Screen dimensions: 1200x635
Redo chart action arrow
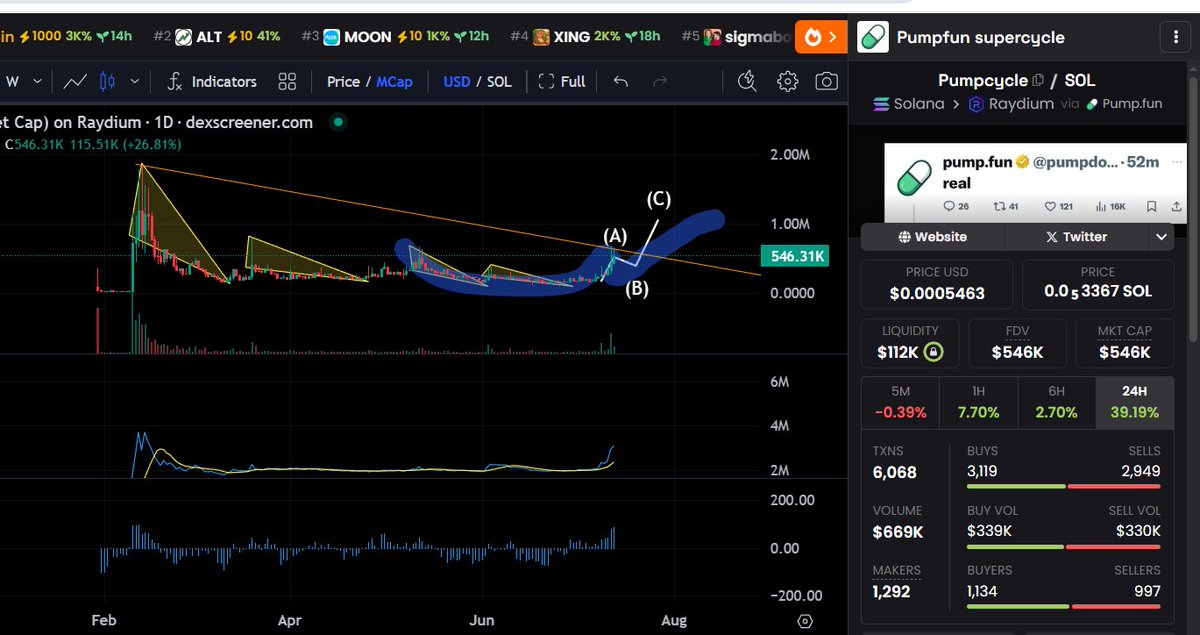(659, 81)
